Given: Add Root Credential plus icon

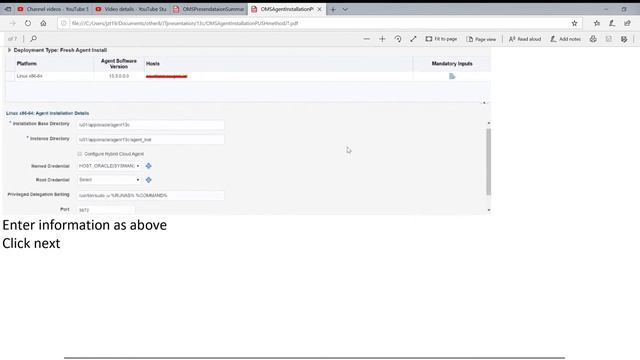Looking at the screenshot, I should click(149, 180).
